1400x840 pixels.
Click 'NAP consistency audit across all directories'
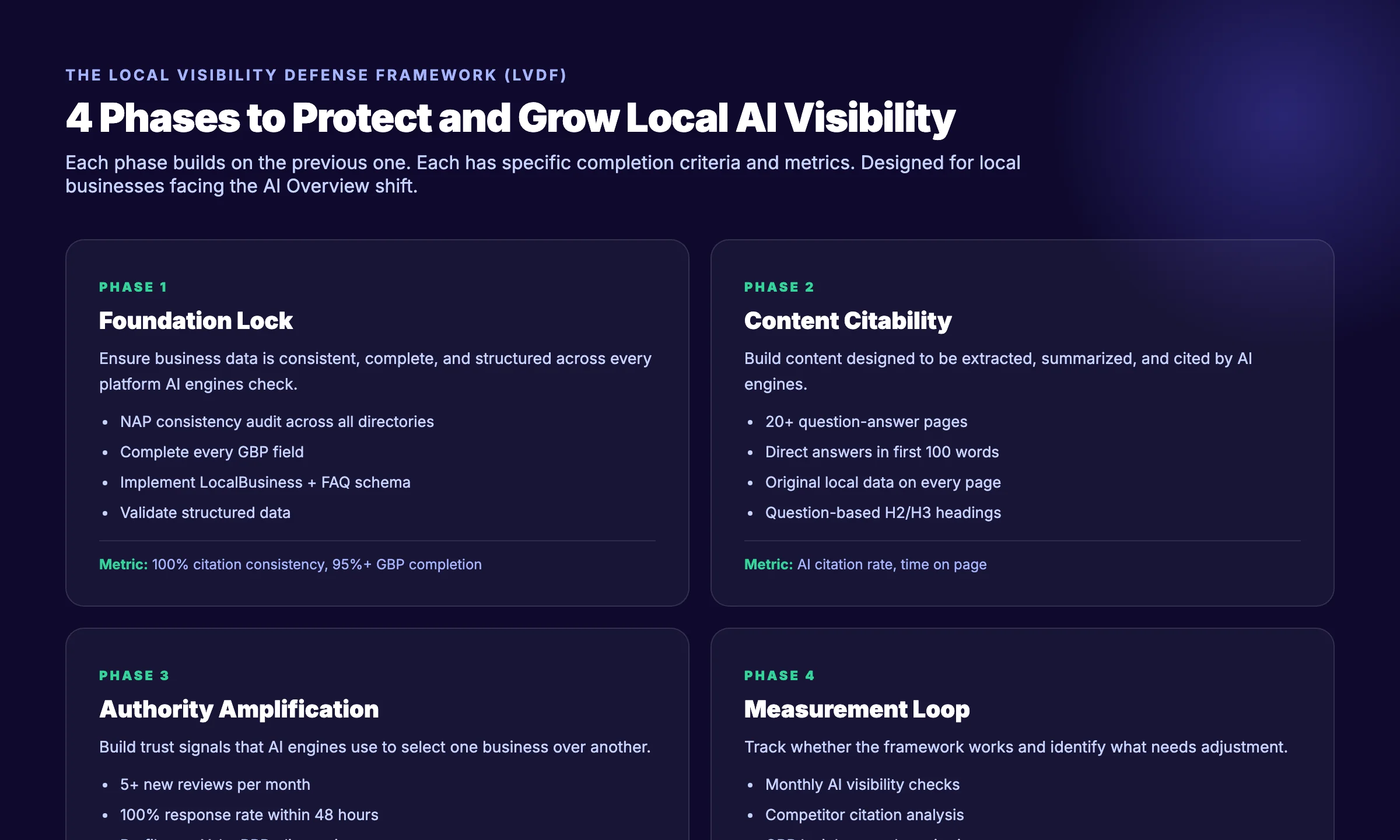pyautogui.click(x=277, y=422)
